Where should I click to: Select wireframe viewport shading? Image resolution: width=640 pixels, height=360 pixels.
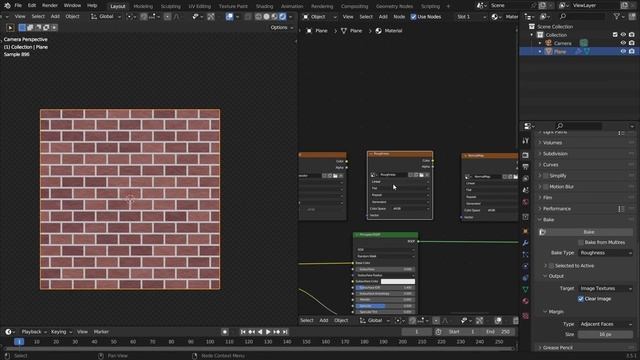(x=258, y=17)
